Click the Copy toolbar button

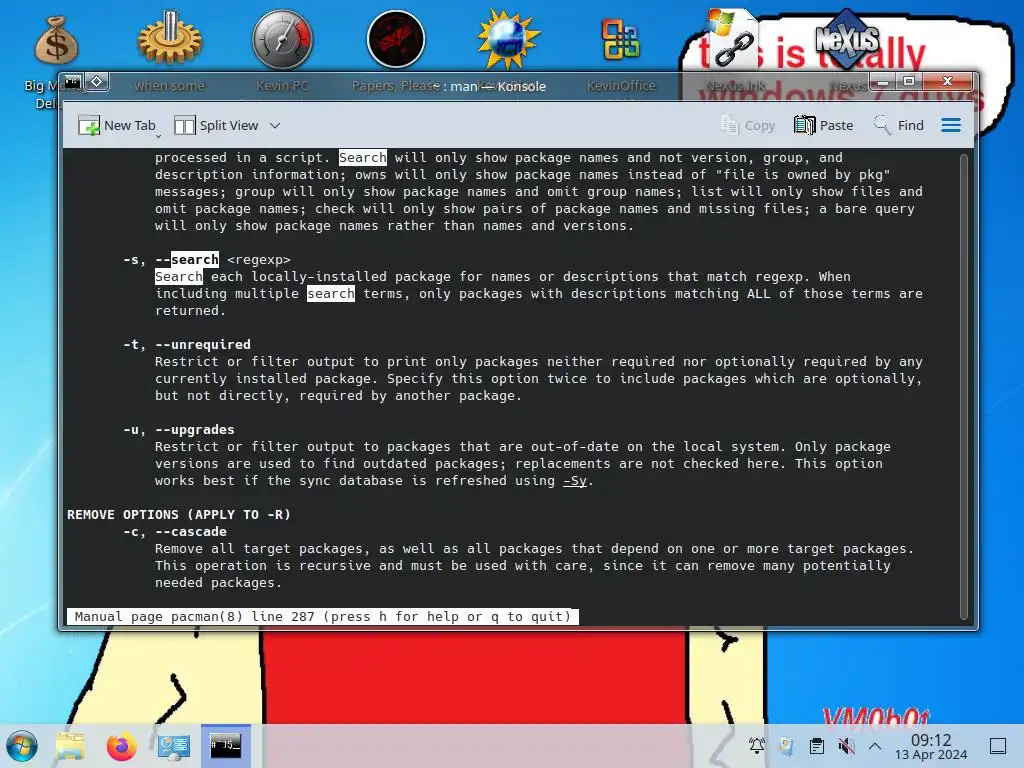[x=747, y=125]
